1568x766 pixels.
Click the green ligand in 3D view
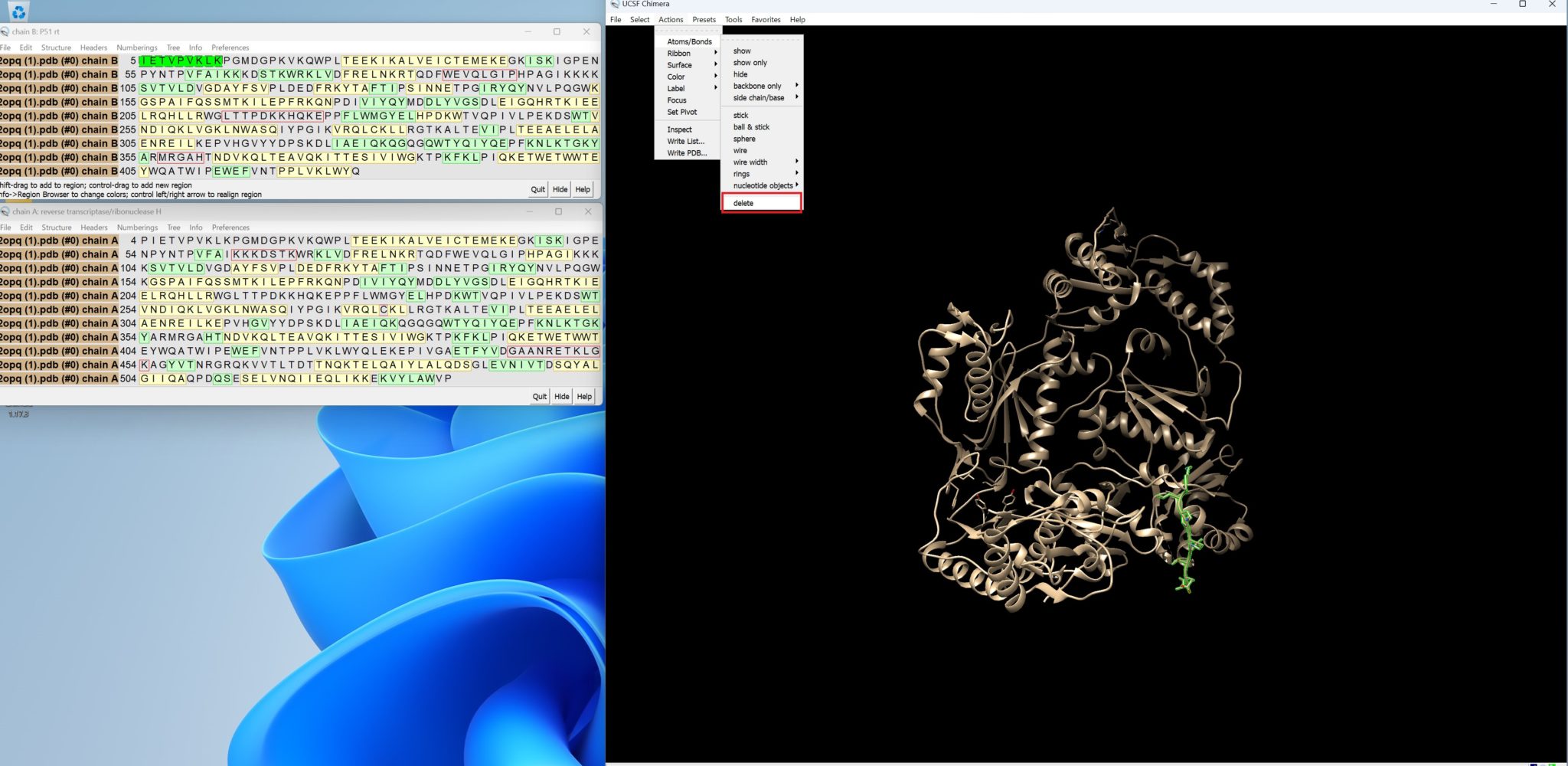point(1185,529)
